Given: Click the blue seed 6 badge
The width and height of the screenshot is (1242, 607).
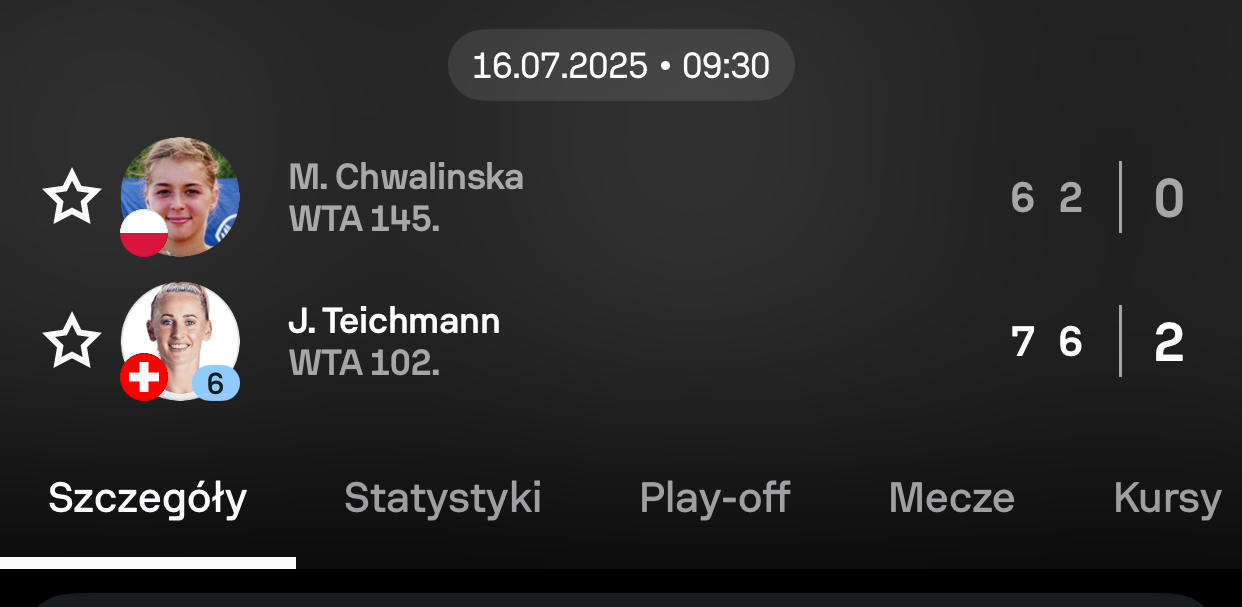Looking at the screenshot, I should point(215,382).
